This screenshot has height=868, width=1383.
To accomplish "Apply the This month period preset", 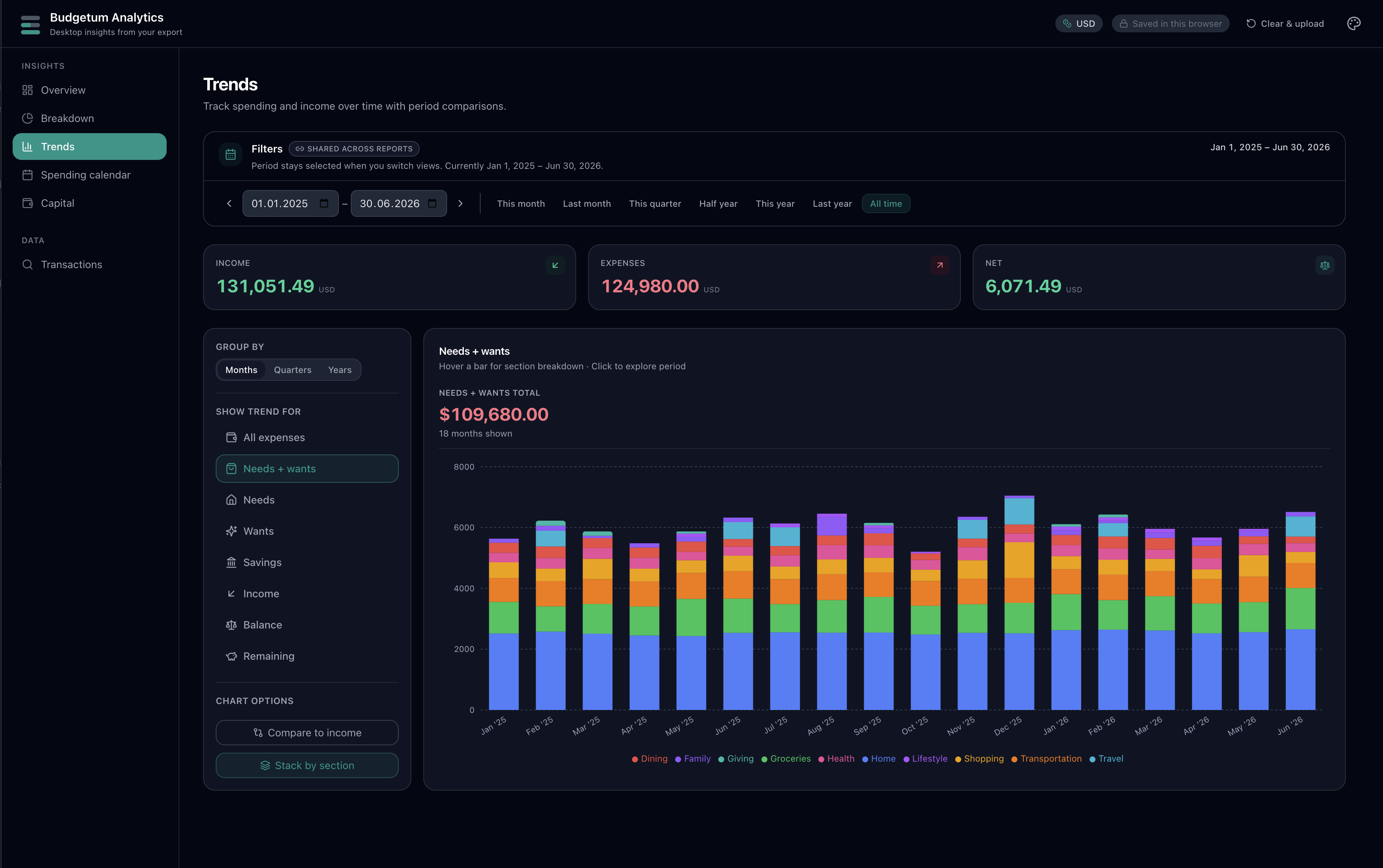I will pos(521,203).
